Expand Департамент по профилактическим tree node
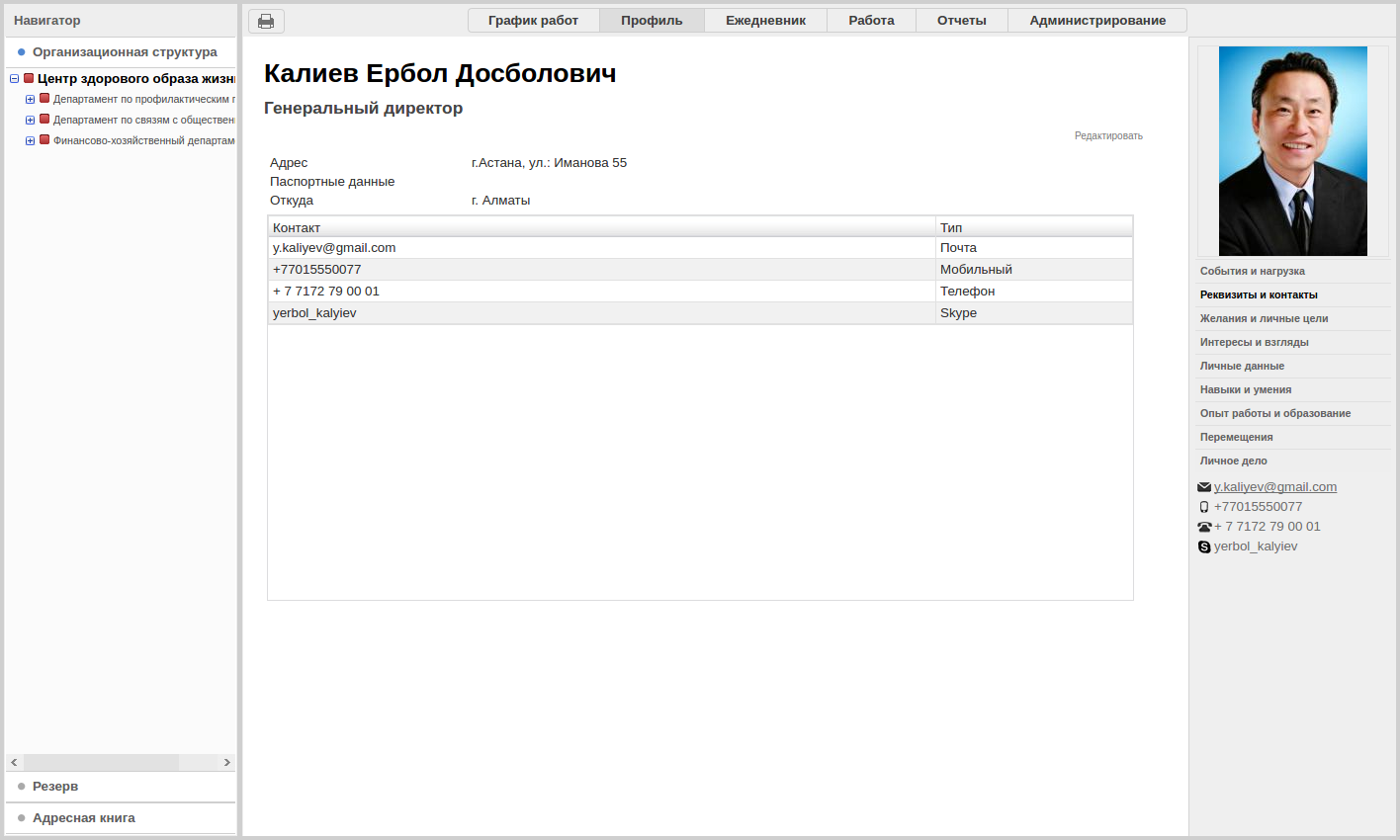Image resolution: width=1400 pixels, height=840 pixels. coord(30,100)
